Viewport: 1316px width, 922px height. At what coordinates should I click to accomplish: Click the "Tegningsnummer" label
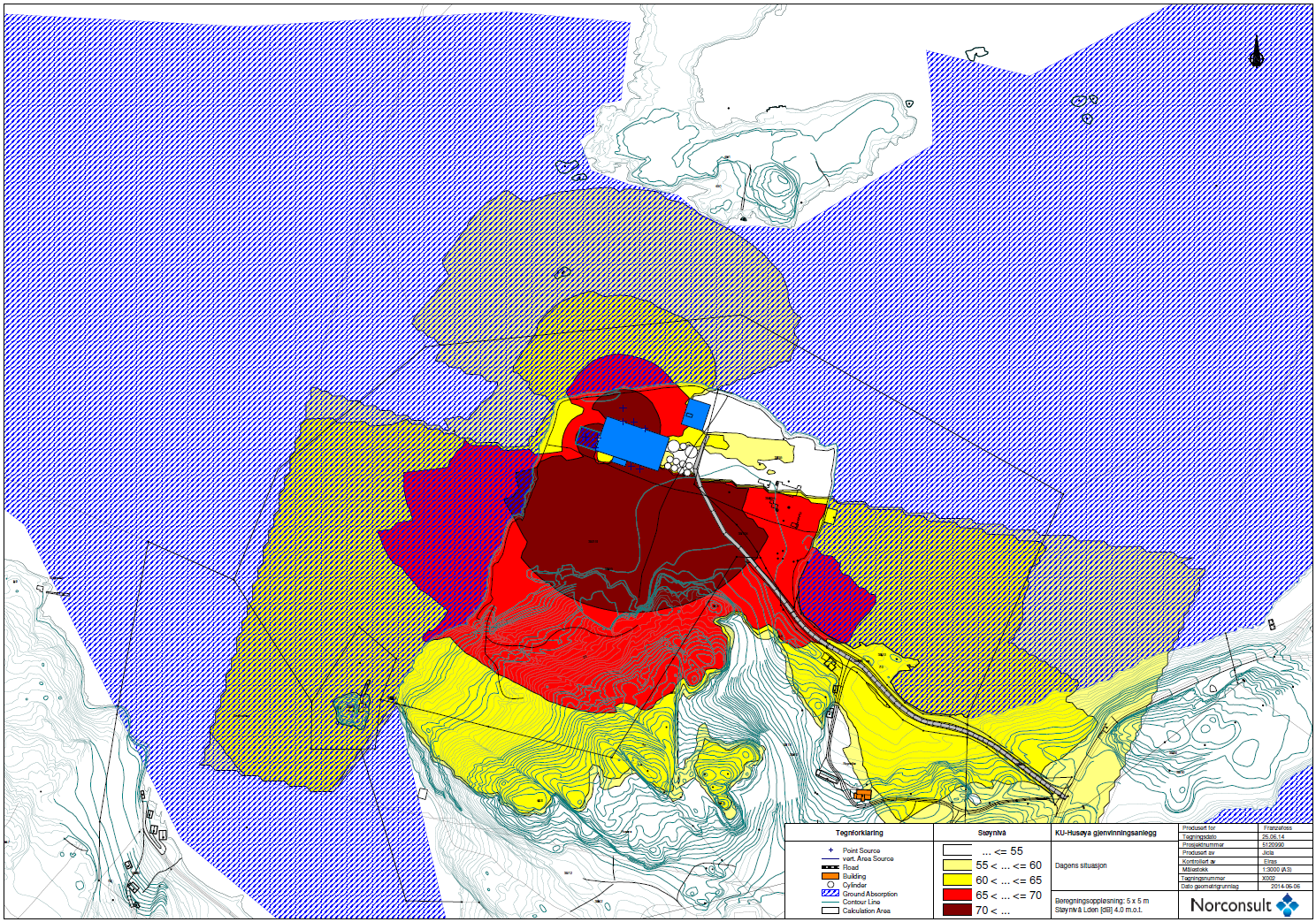(x=1203, y=878)
